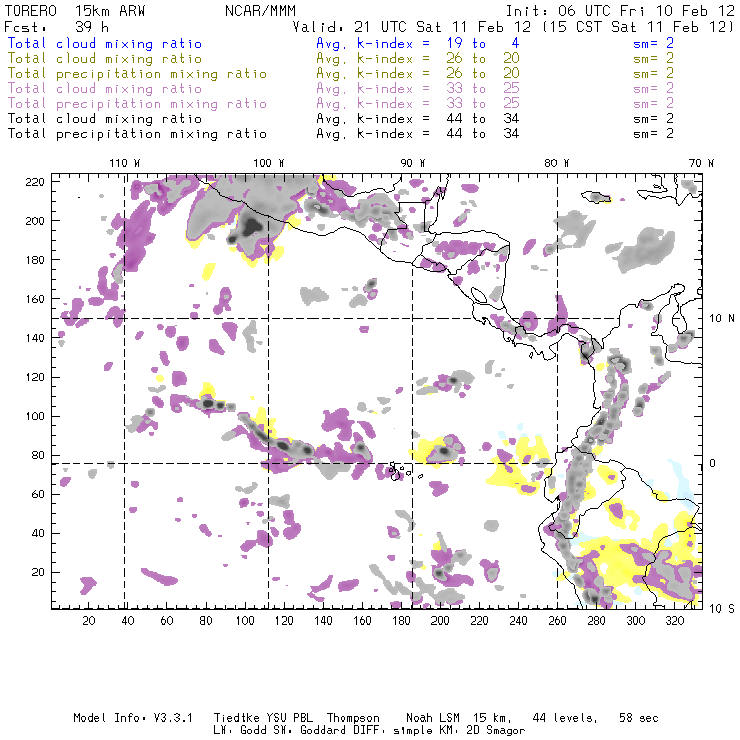Select the "44 levels," text
Viewport: 740px width, 740px height.
[x=565, y=718]
